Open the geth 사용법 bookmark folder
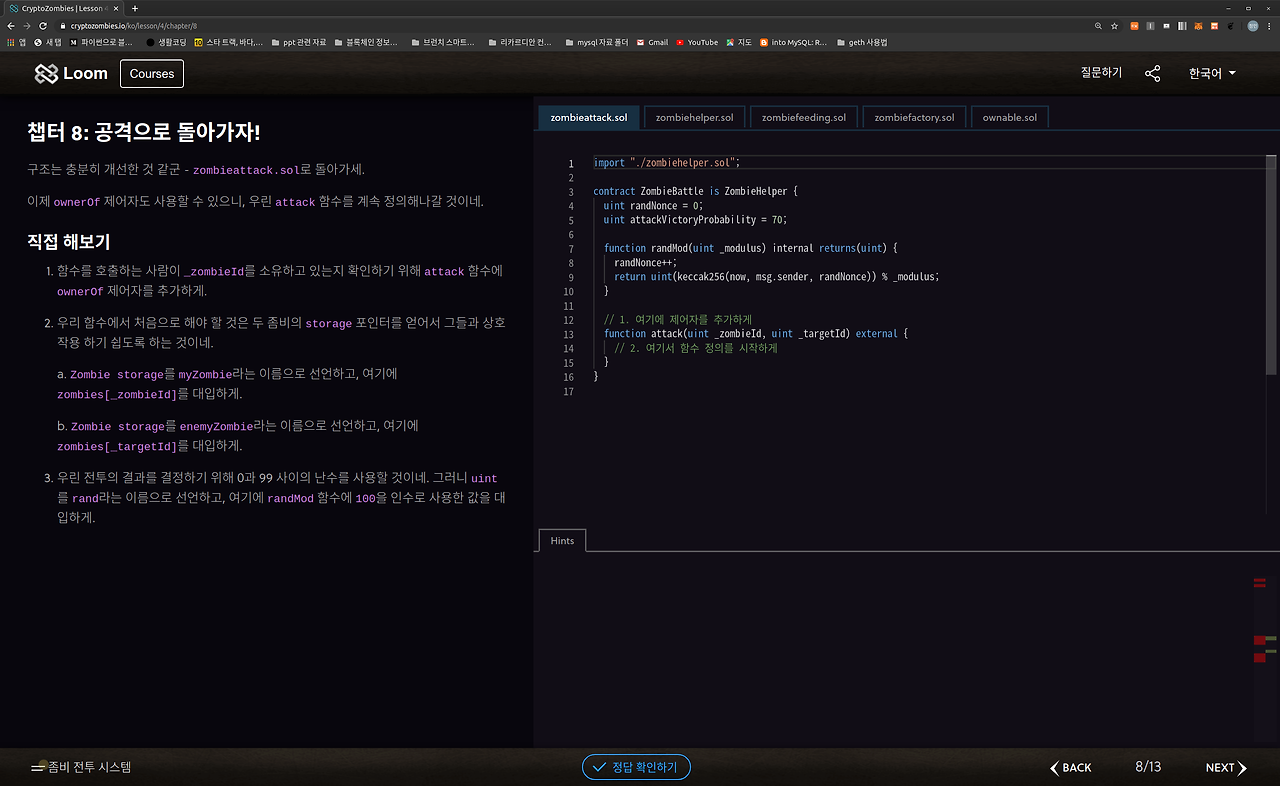1280x786 pixels. [x=861, y=42]
